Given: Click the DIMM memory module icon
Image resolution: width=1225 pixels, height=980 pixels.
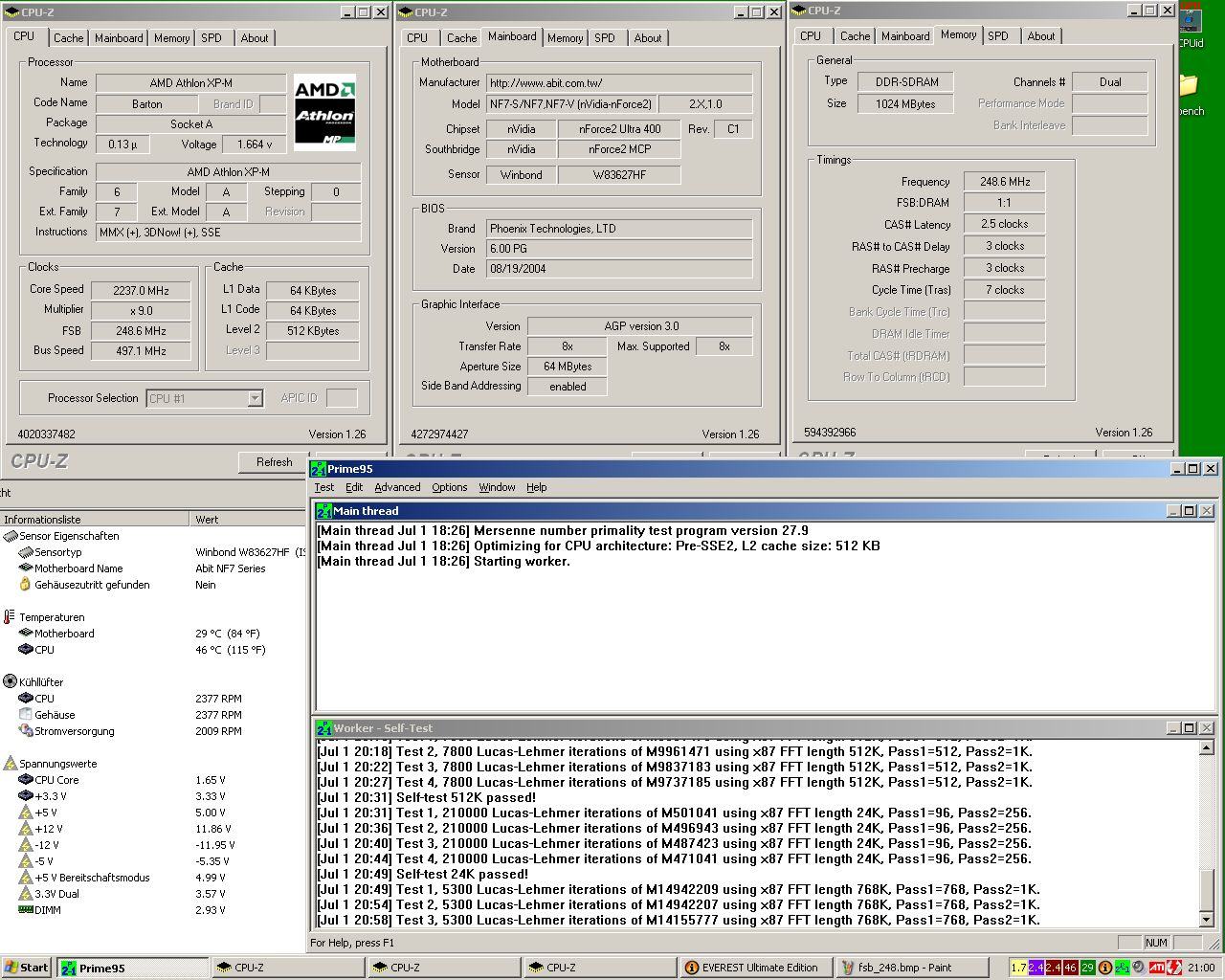Looking at the screenshot, I should 26,910.
